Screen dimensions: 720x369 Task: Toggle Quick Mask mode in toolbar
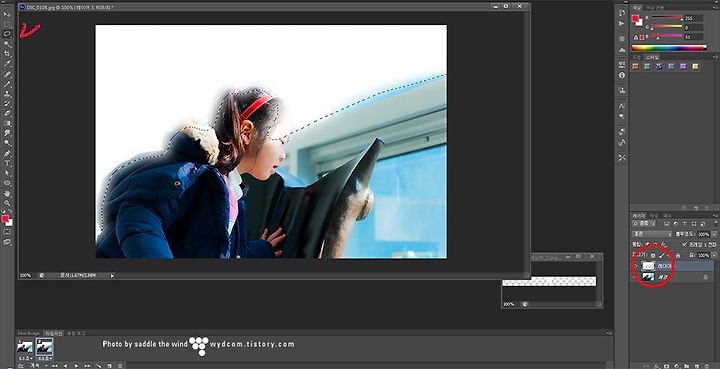point(7,232)
